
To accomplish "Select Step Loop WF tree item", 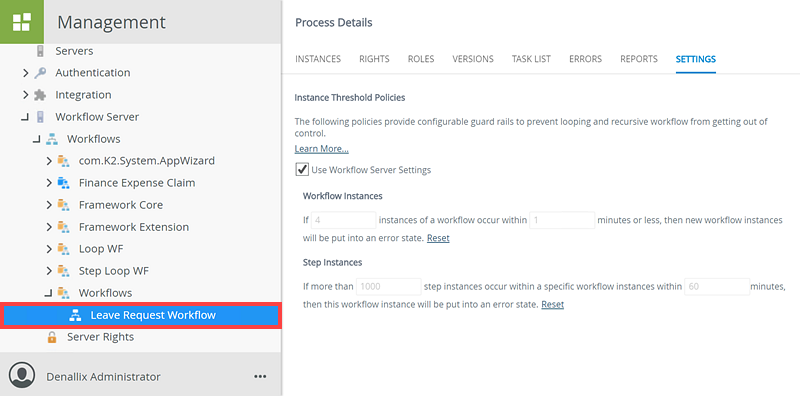I will click(113, 271).
